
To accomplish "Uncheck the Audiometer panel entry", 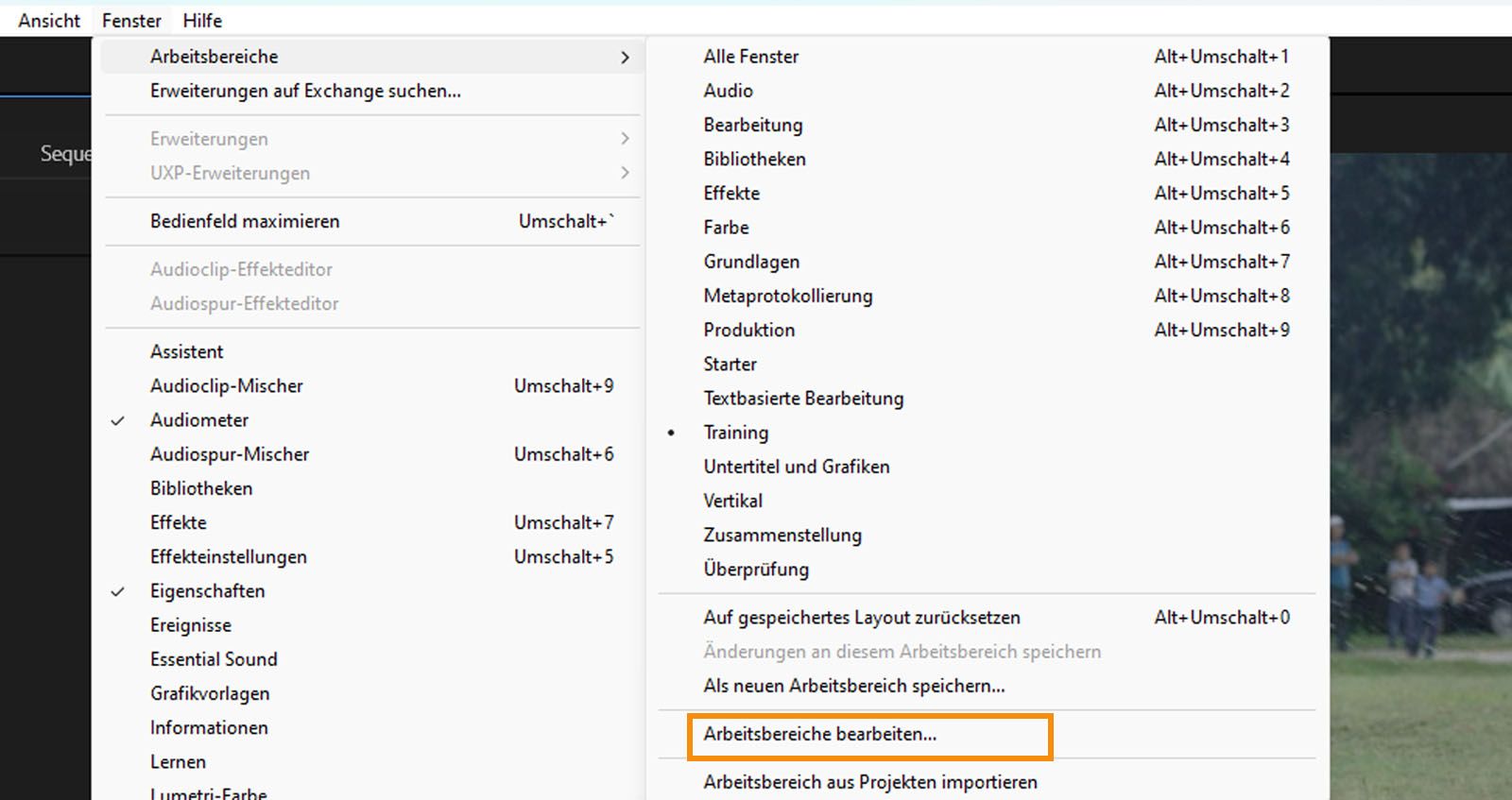I will pos(199,420).
